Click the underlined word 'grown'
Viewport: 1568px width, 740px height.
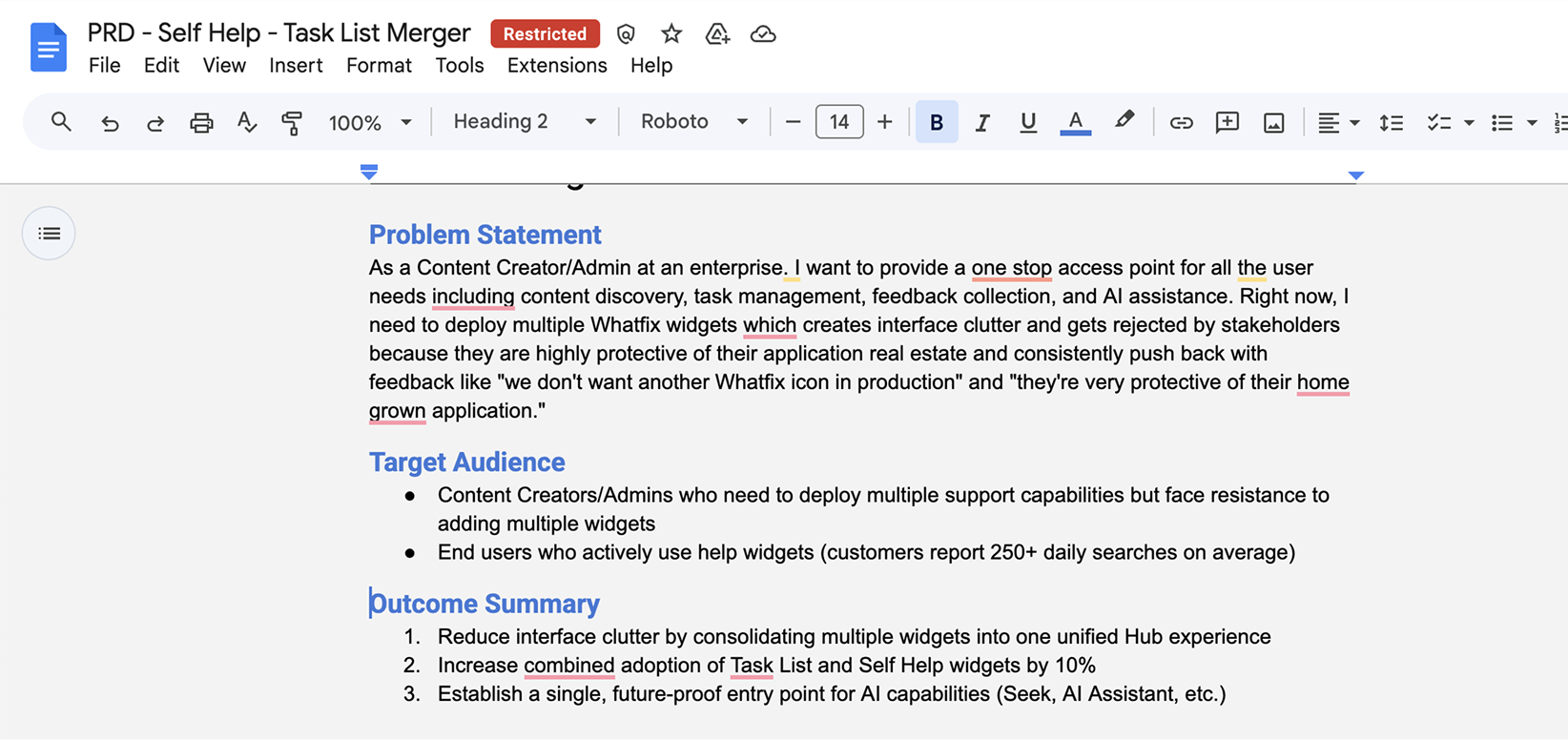pos(398,411)
